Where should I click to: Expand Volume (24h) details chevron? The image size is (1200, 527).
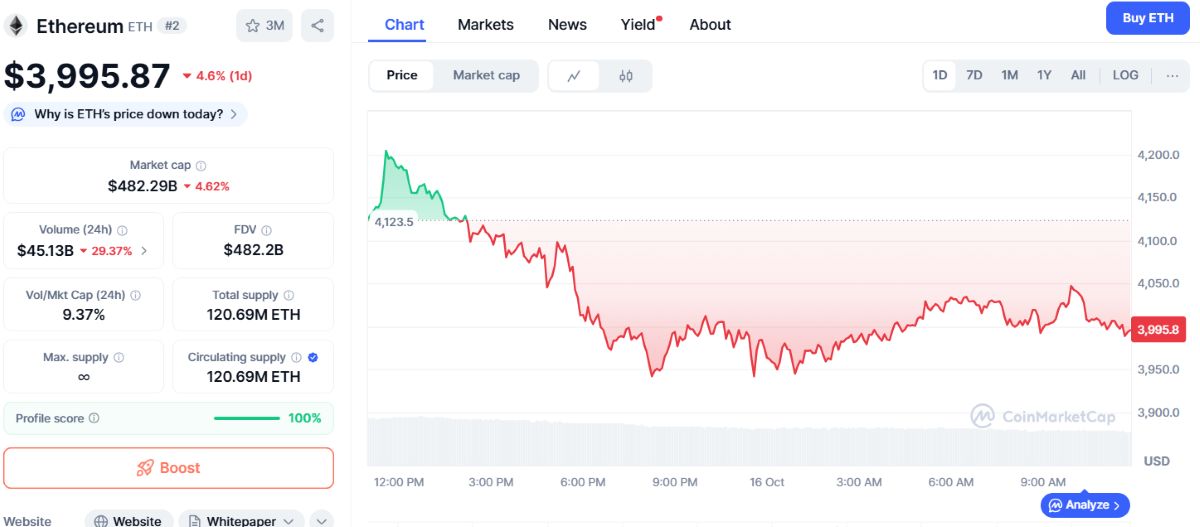pyautogui.click(x=144, y=251)
